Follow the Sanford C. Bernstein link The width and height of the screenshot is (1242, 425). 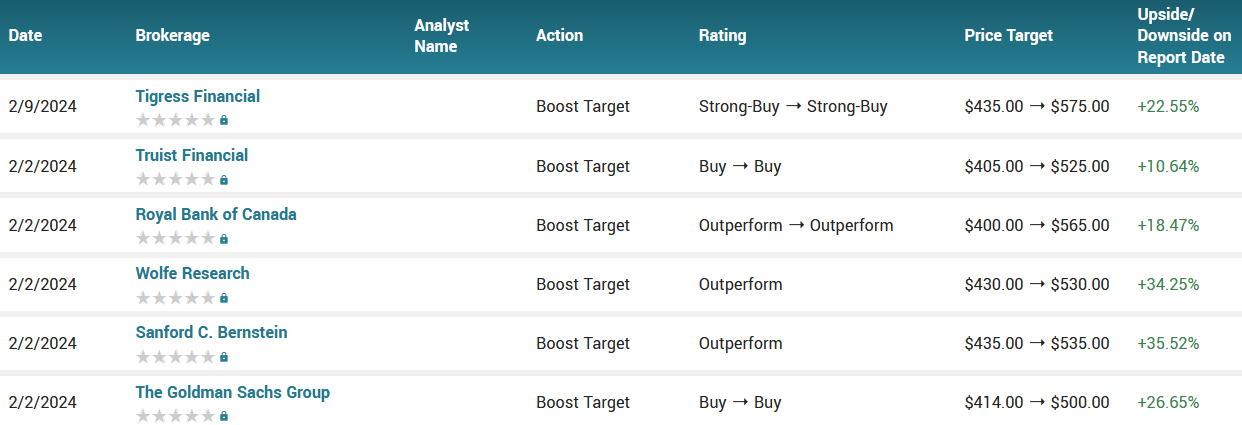(x=211, y=333)
